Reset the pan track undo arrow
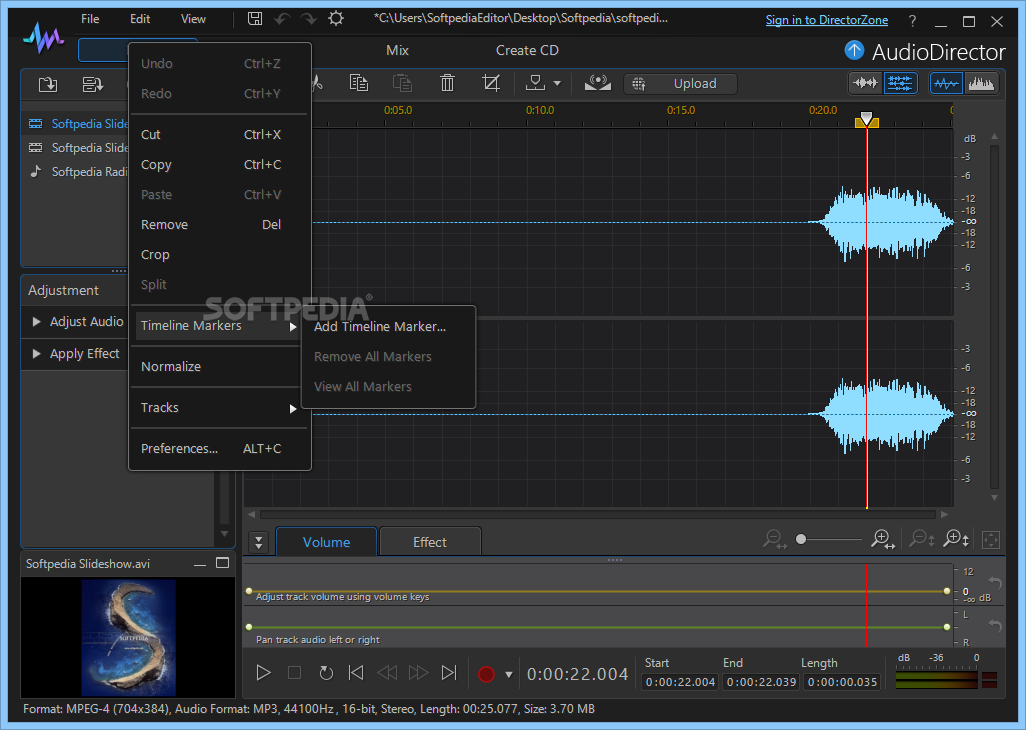The width and height of the screenshot is (1026, 730). click(x=995, y=626)
